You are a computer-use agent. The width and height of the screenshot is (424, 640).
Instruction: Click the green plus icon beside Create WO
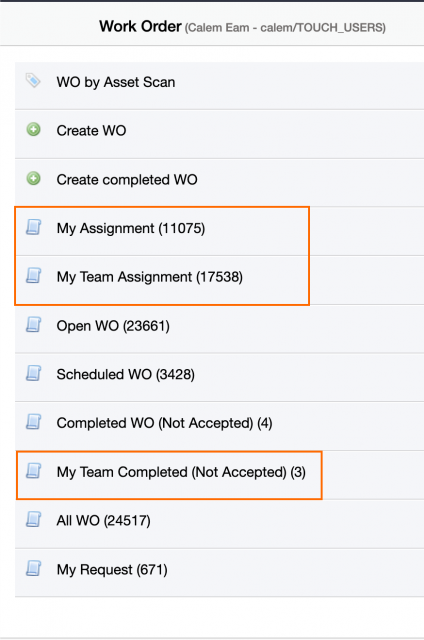tap(33, 130)
